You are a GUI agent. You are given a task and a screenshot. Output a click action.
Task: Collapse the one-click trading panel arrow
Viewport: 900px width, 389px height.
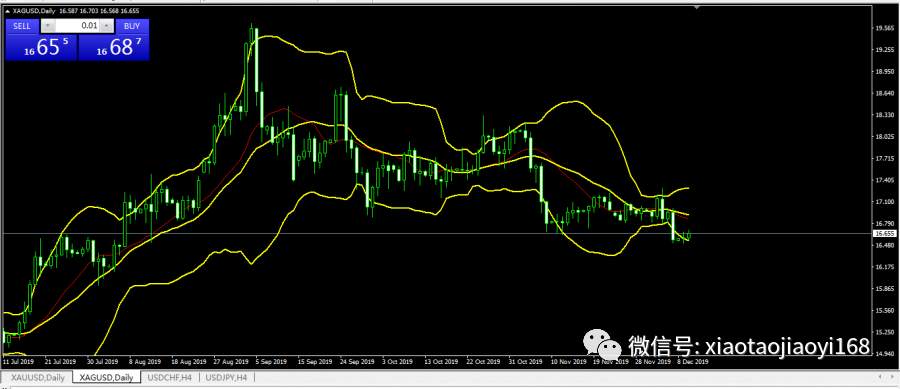7,11
